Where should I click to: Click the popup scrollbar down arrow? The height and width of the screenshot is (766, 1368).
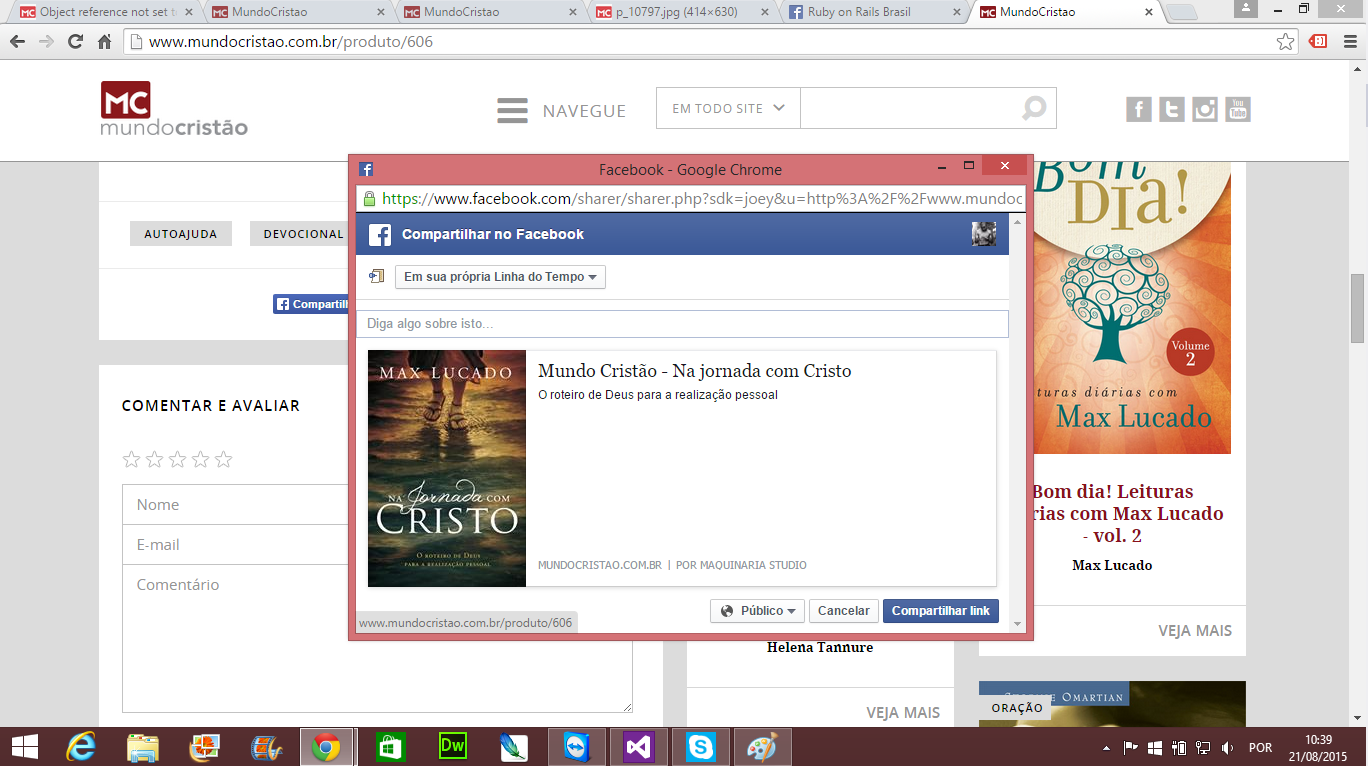(x=1018, y=625)
